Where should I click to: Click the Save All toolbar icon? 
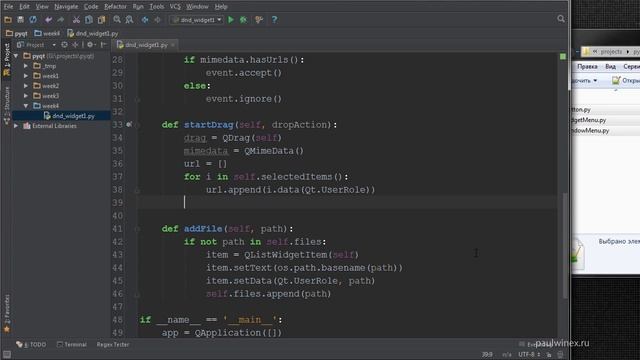coord(20,20)
